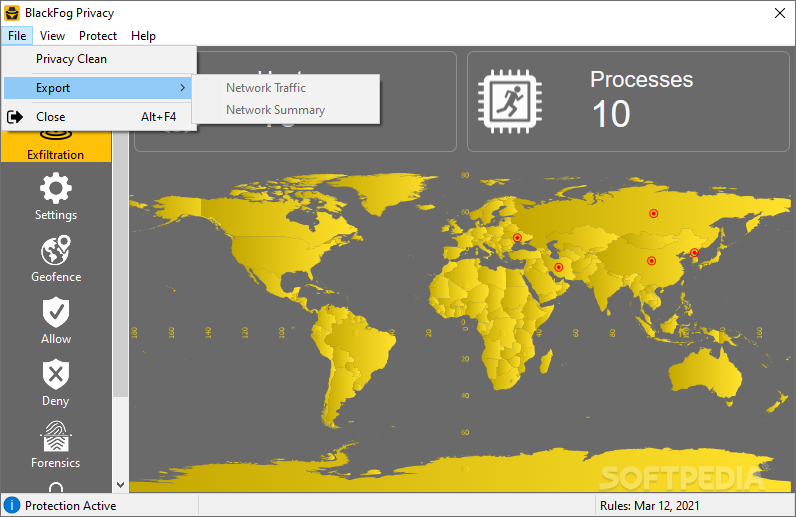This screenshot has height=517, width=796.
Task: Open the File menu
Action: (17, 36)
